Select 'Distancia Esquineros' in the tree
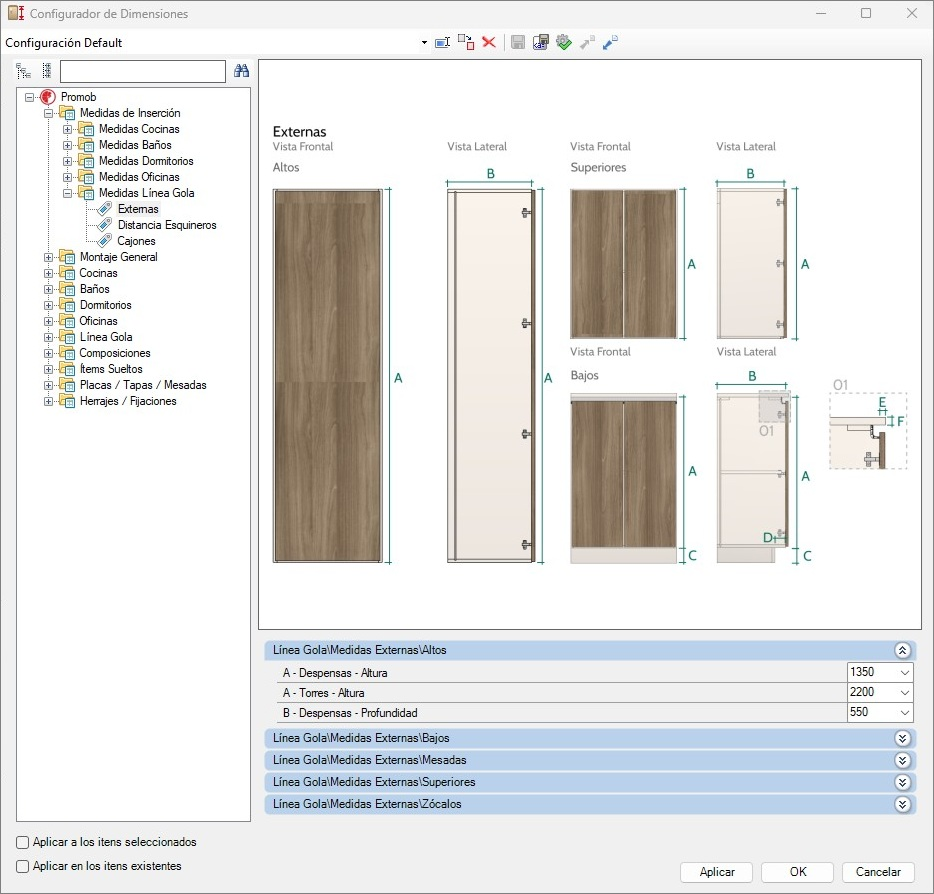 tap(166, 225)
